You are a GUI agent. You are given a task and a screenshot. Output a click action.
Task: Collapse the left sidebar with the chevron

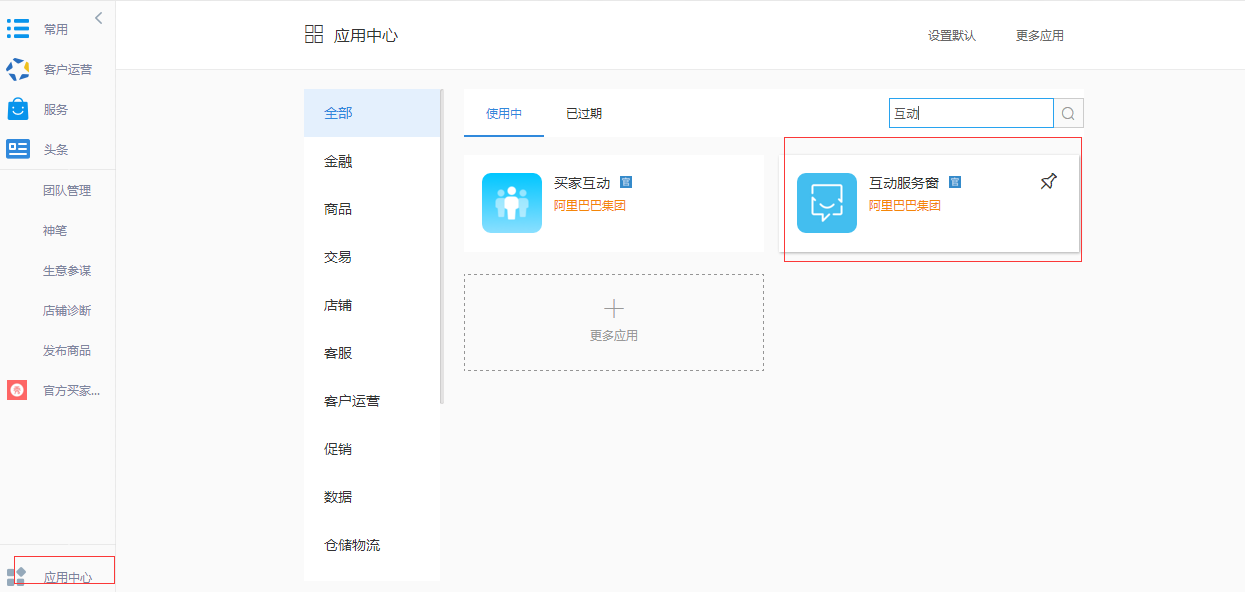click(99, 17)
